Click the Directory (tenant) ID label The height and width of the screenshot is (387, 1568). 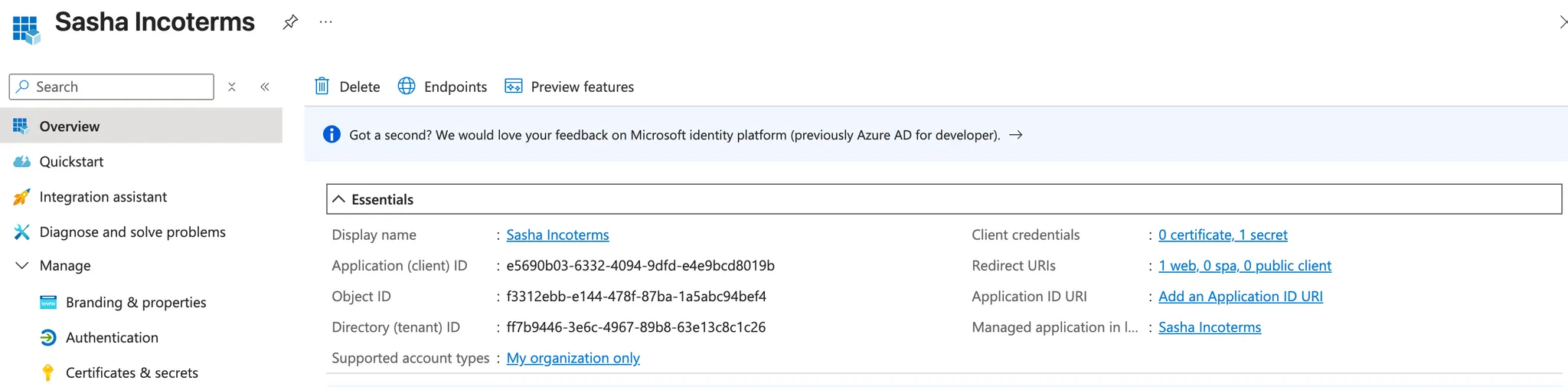click(x=395, y=327)
